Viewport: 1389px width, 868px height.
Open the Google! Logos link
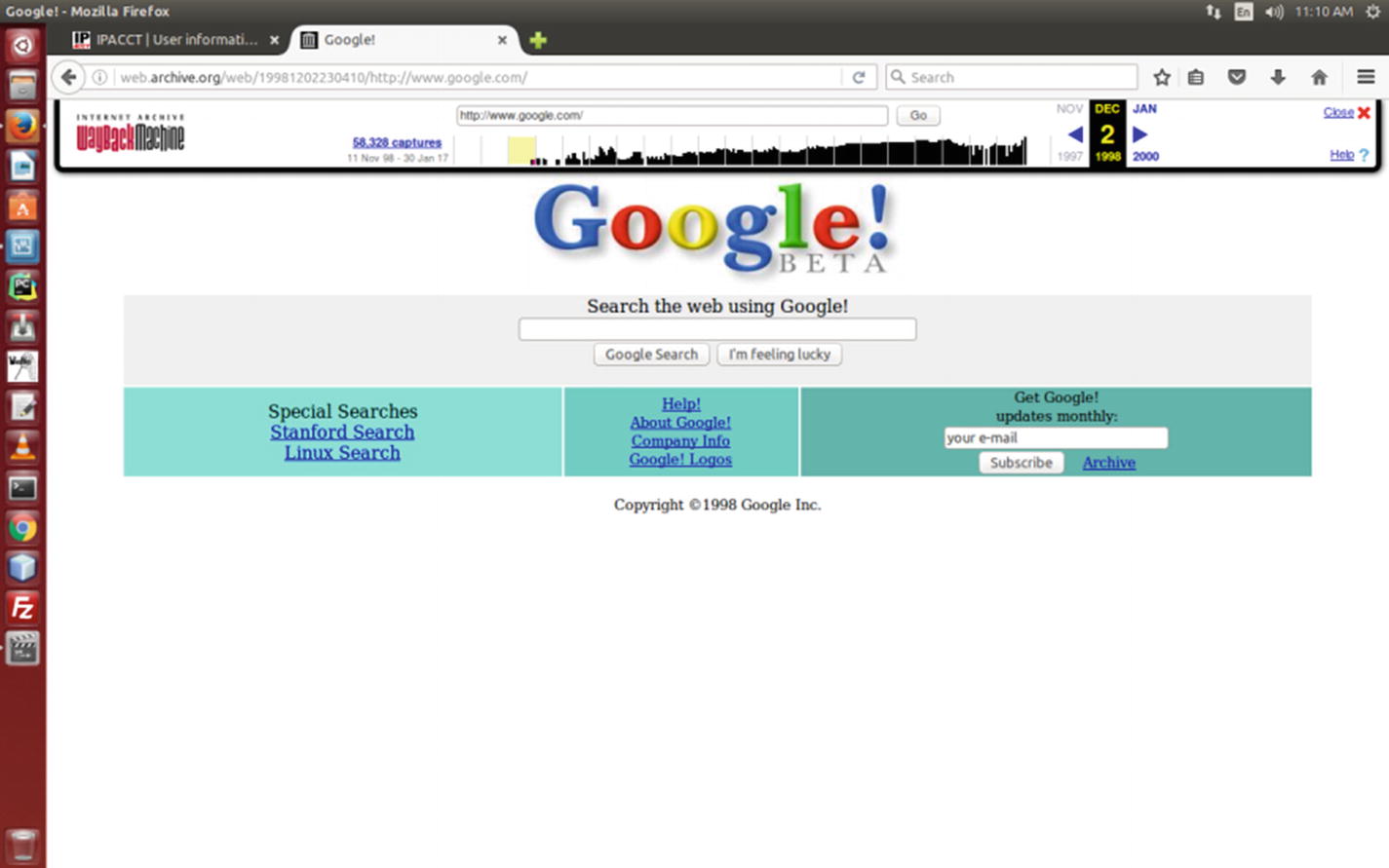pyautogui.click(x=680, y=459)
